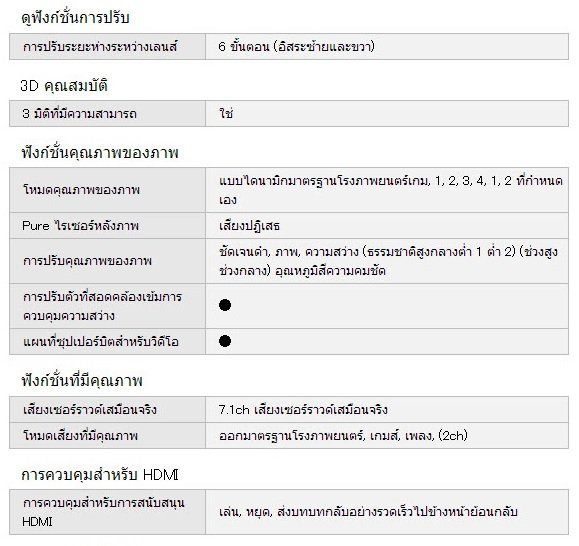This screenshot has width=579, height=546.
Task: Click the การปรับระยะห่างระหว่างเลนส์ label cell
Action: (x=107, y=47)
